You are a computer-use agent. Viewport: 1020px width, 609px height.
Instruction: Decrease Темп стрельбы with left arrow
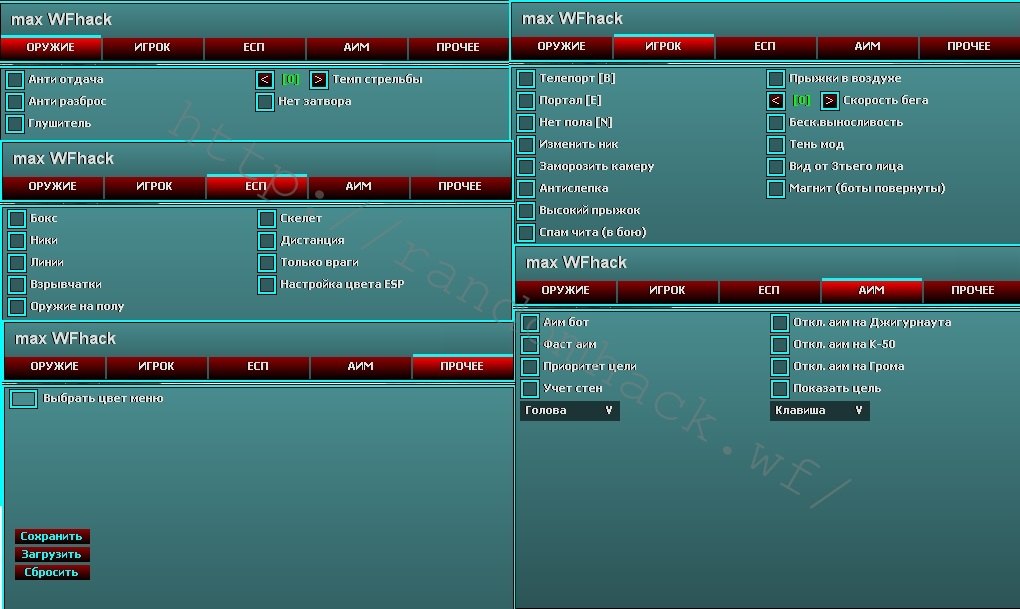(265, 79)
